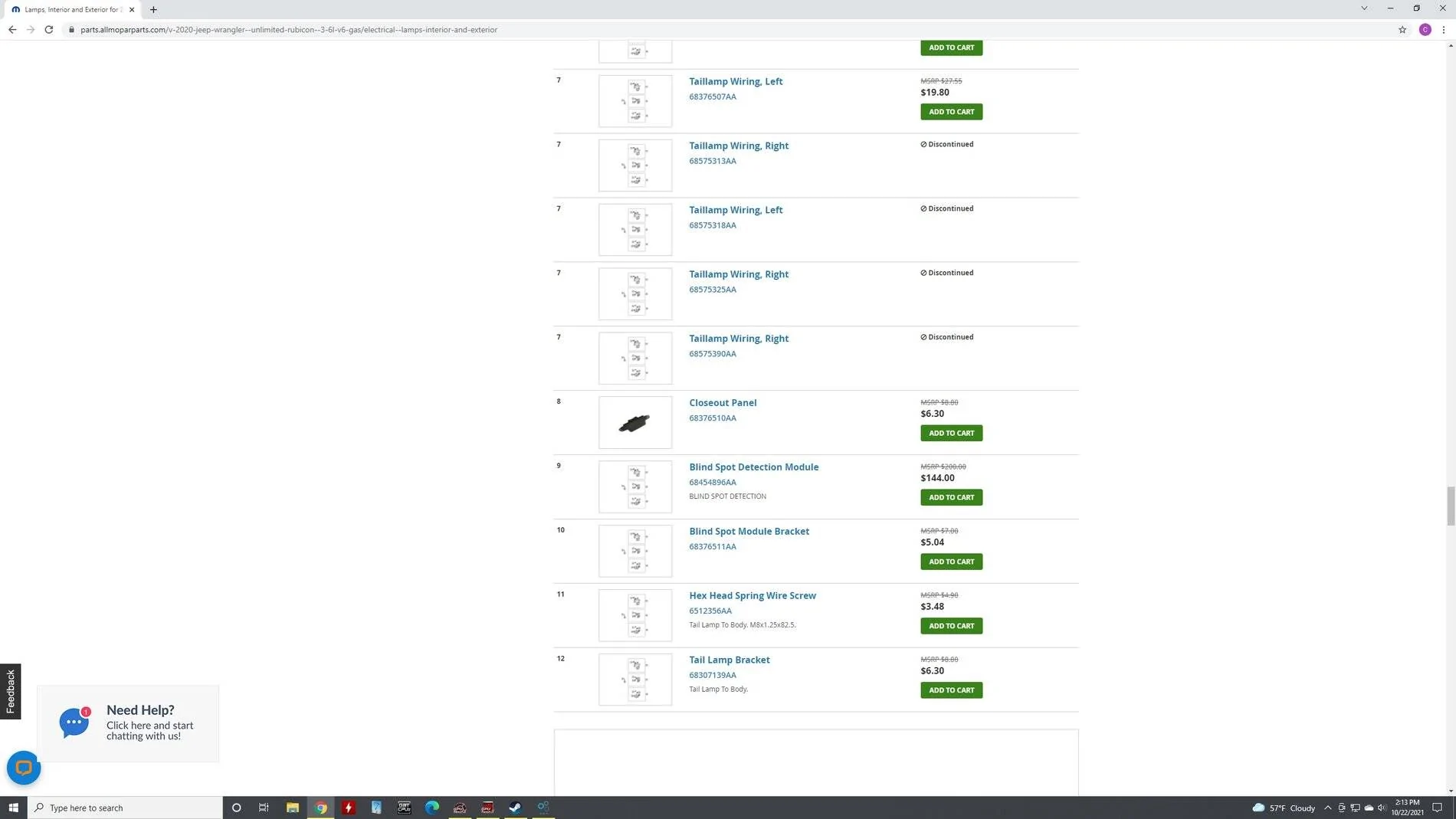The image size is (1456, 819).
Task: Open Need Help chat prompt
Action: pyautogui.click(x=128, y=724)
